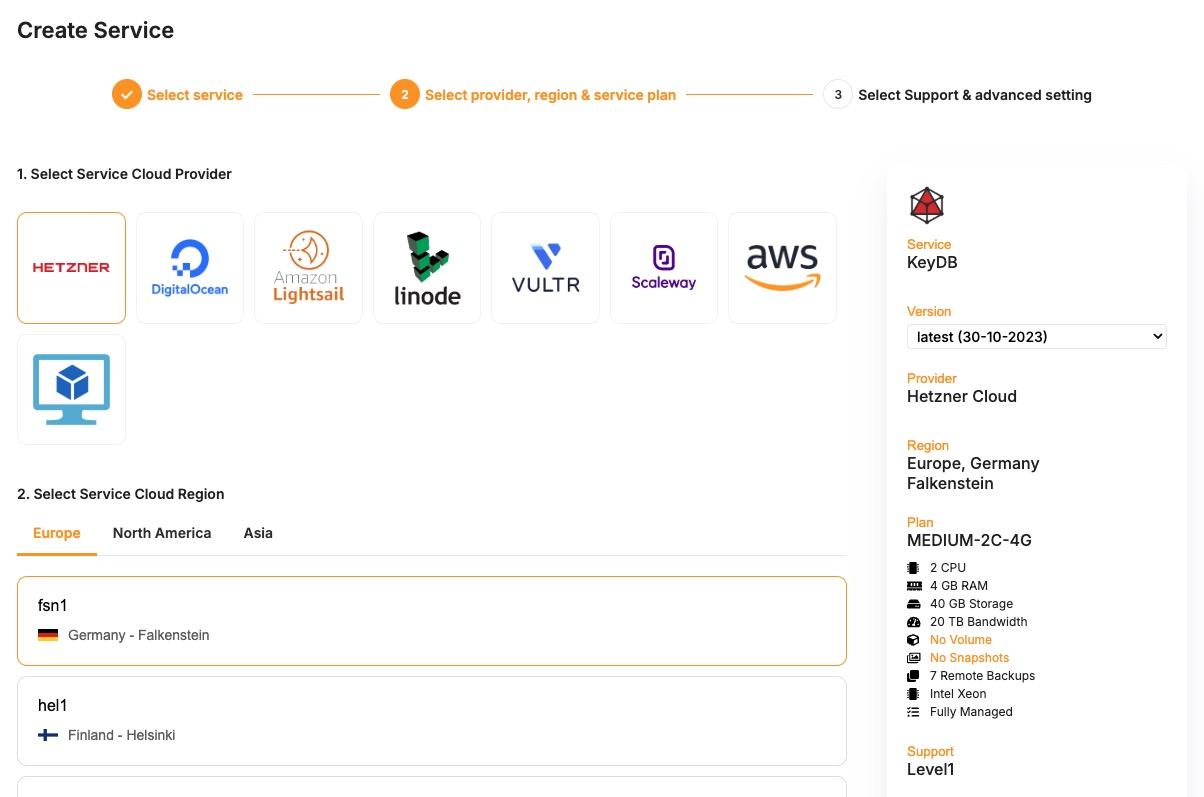Pick the Linode provider icon
1204x797 pixels.
[426, 267]
